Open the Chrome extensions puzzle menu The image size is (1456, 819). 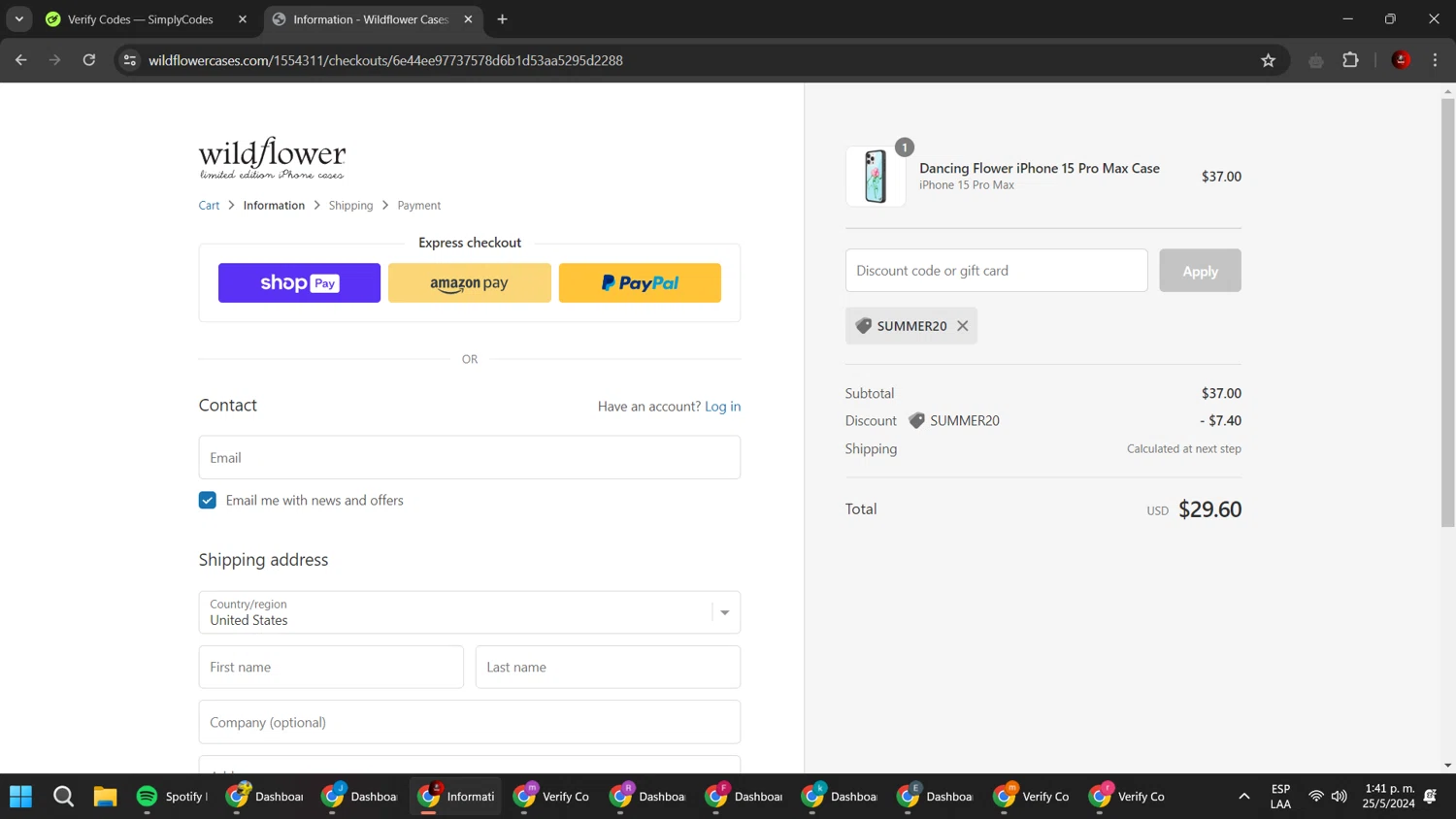click(1350, 60)
